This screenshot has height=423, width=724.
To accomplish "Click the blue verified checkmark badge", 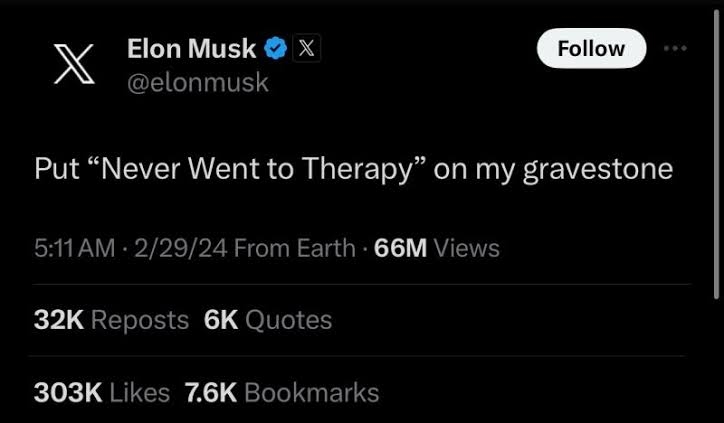I will point(276,46).
